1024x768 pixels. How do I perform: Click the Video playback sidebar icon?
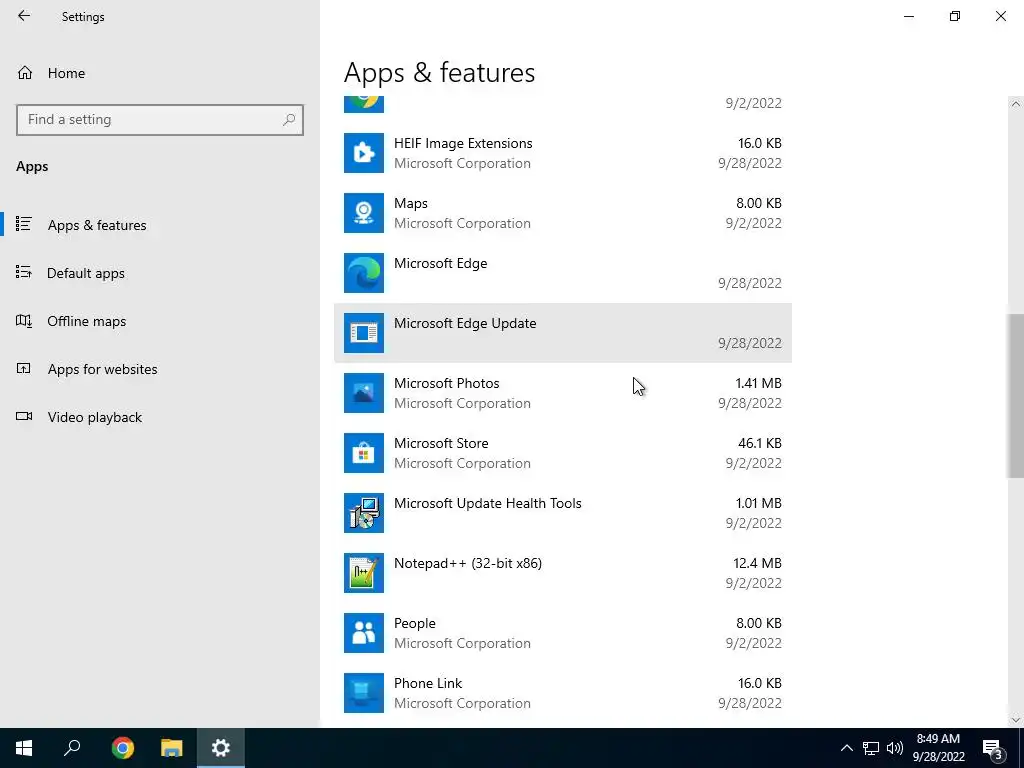tap(24, 417)
